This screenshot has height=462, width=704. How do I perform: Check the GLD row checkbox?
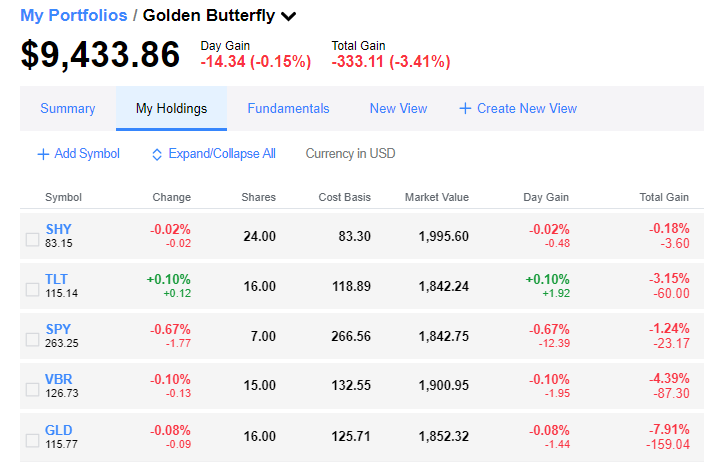coord(32,440)
